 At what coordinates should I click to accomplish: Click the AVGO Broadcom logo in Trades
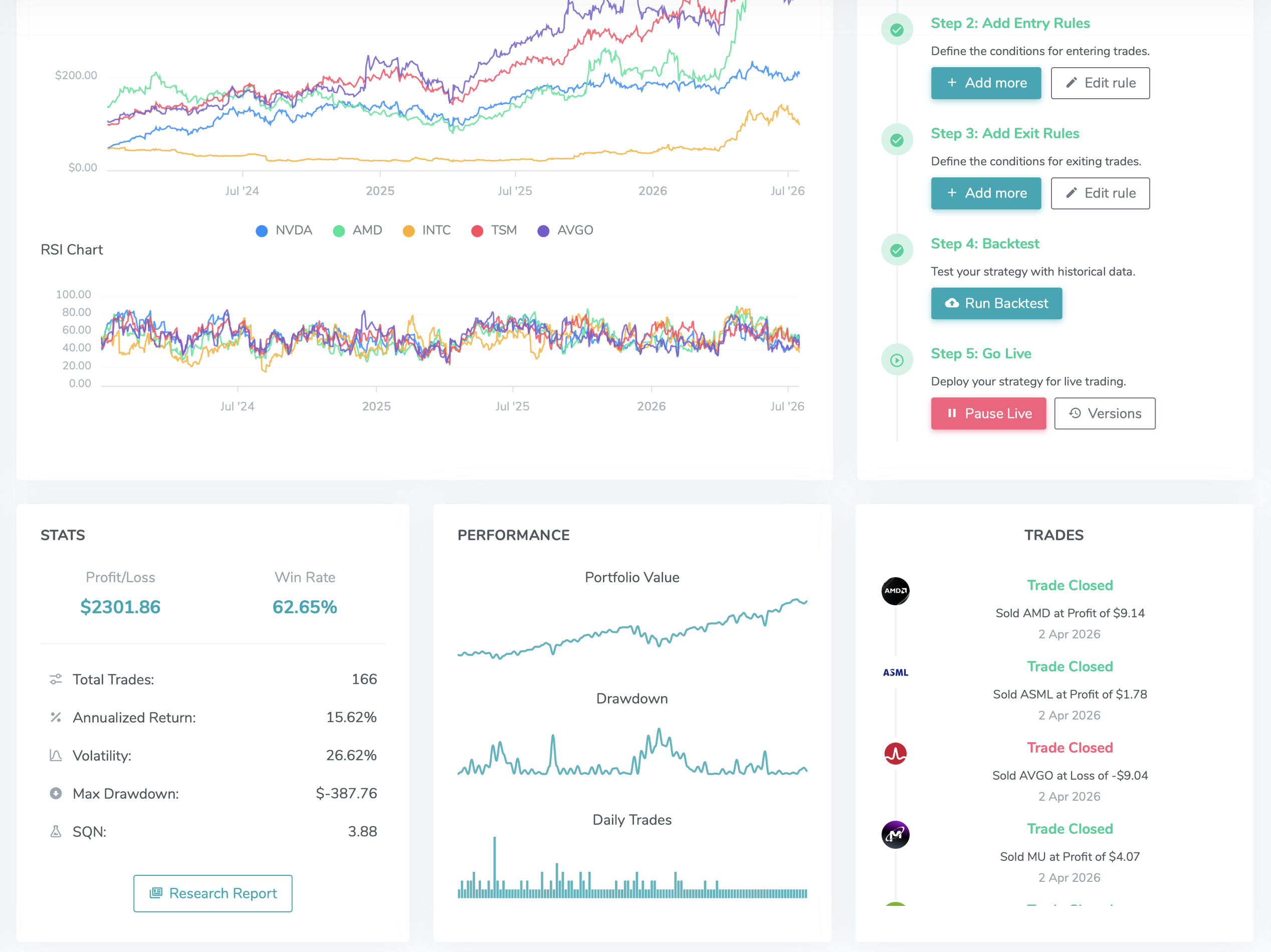[x=895, y=754]
